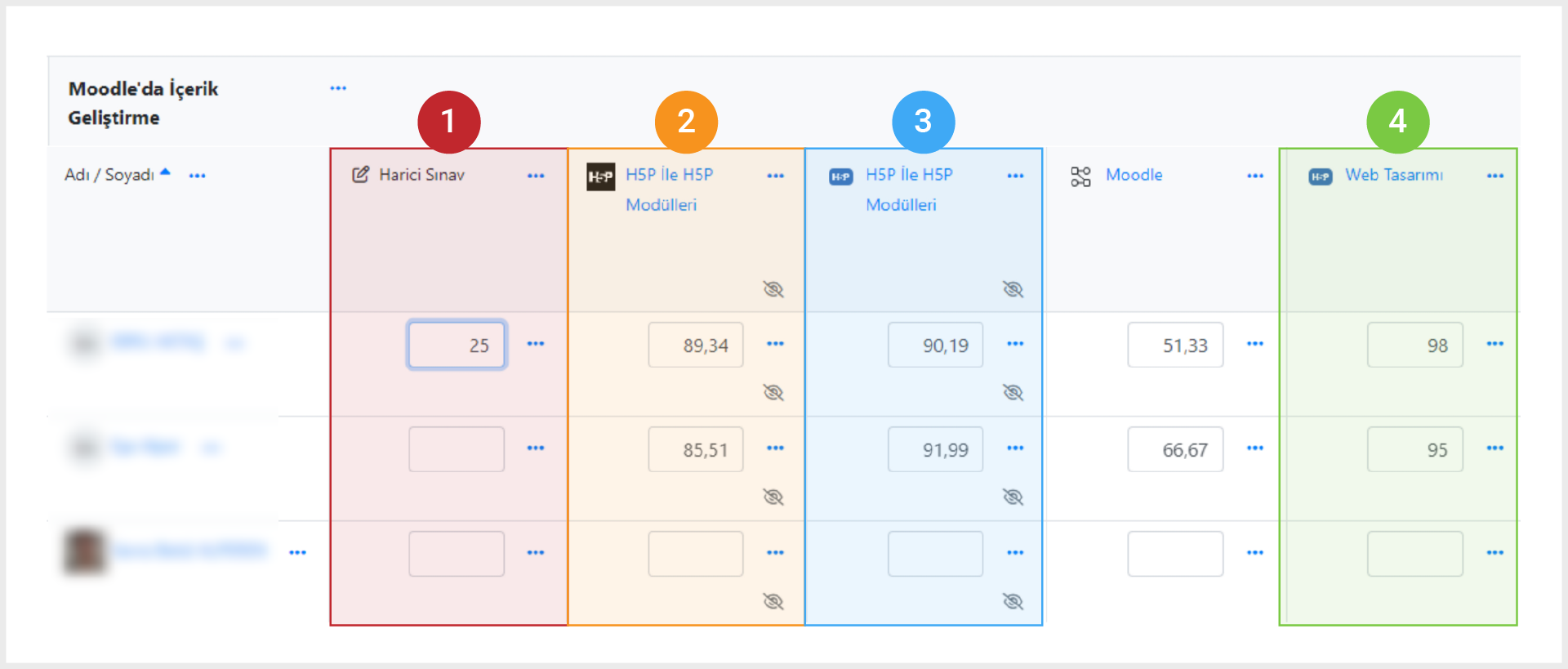Open the black-icon H5P İle H5P Modülleri link

[x=669, y=190]
